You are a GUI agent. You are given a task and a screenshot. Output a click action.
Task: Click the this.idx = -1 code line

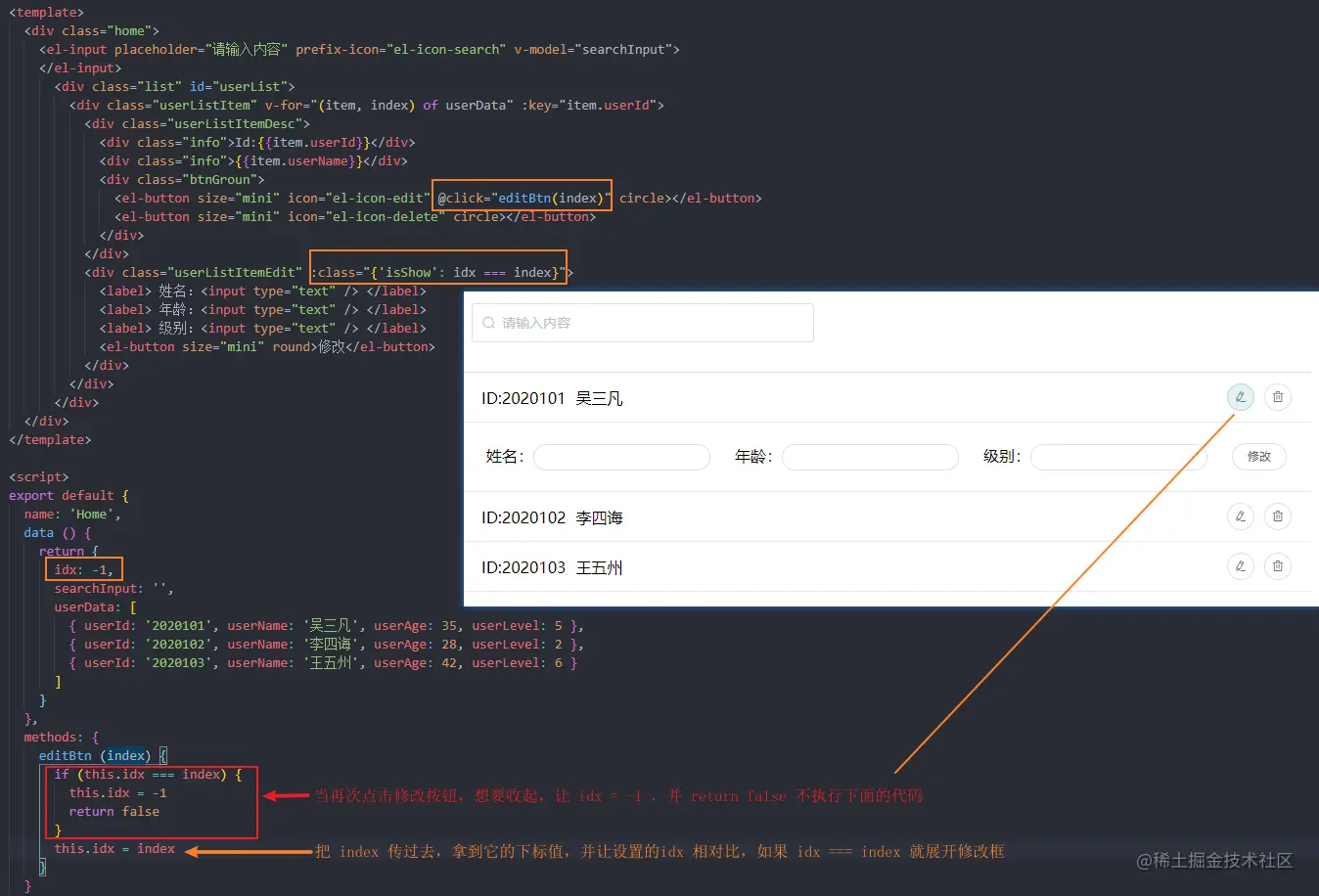(x=117, y=792)
